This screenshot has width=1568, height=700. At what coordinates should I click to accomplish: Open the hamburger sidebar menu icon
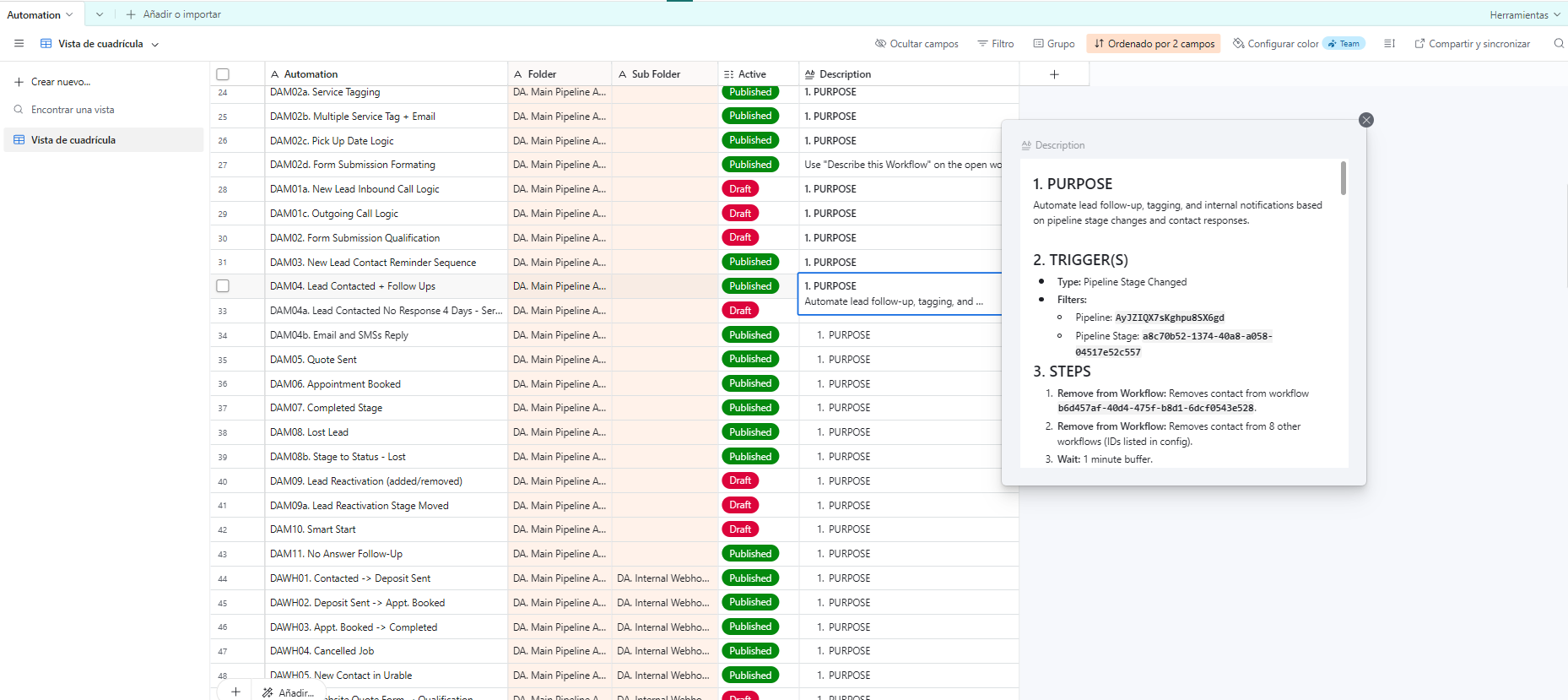19,44
